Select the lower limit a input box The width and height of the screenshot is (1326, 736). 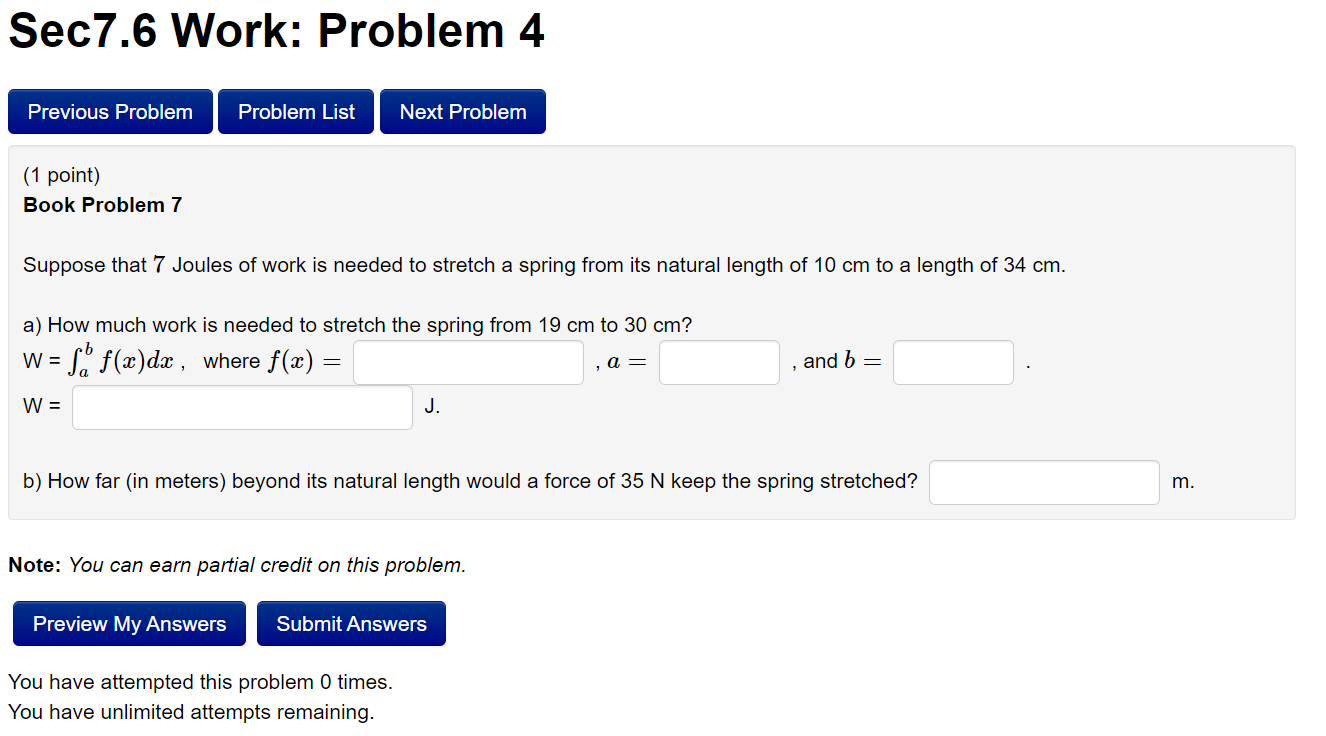718,362
